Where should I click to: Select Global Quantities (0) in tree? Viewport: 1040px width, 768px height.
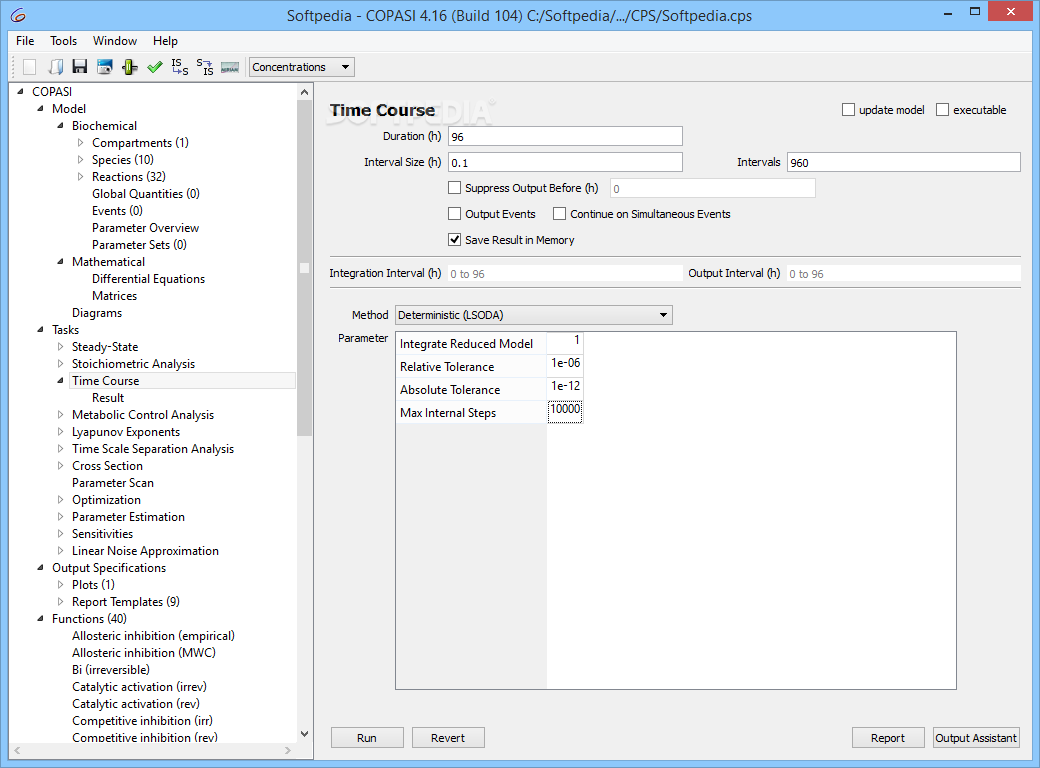tap(145, 194)
